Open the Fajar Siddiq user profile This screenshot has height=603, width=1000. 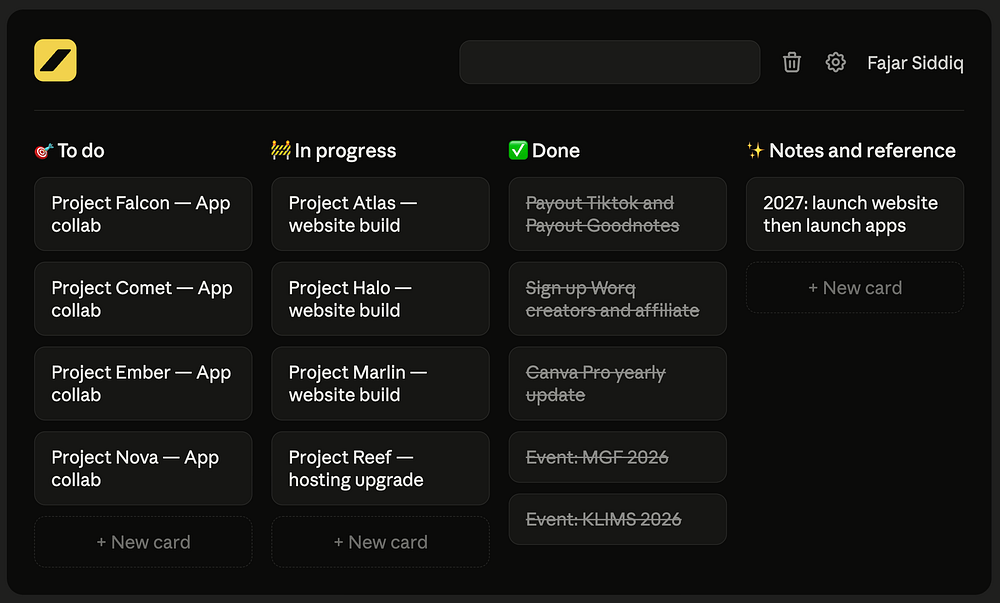(915, 63)
